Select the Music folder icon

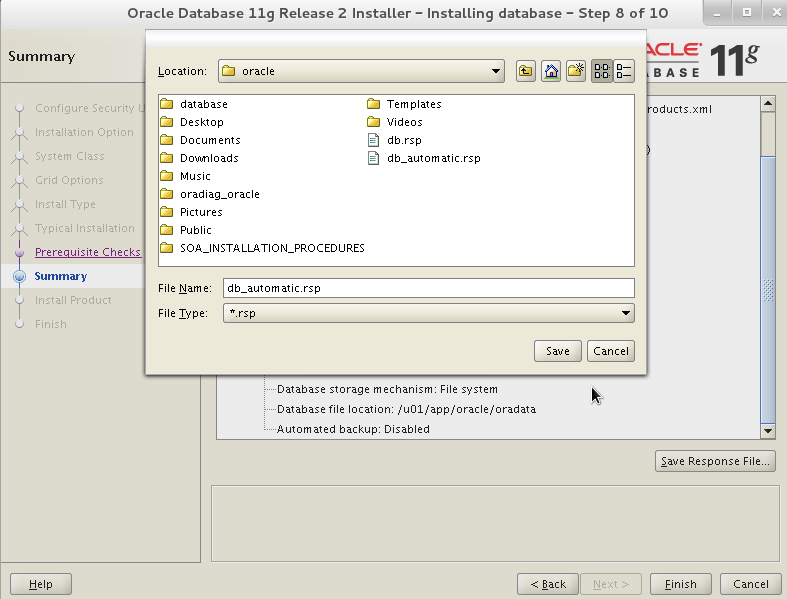pyautogui.click(x=167, y=176)
